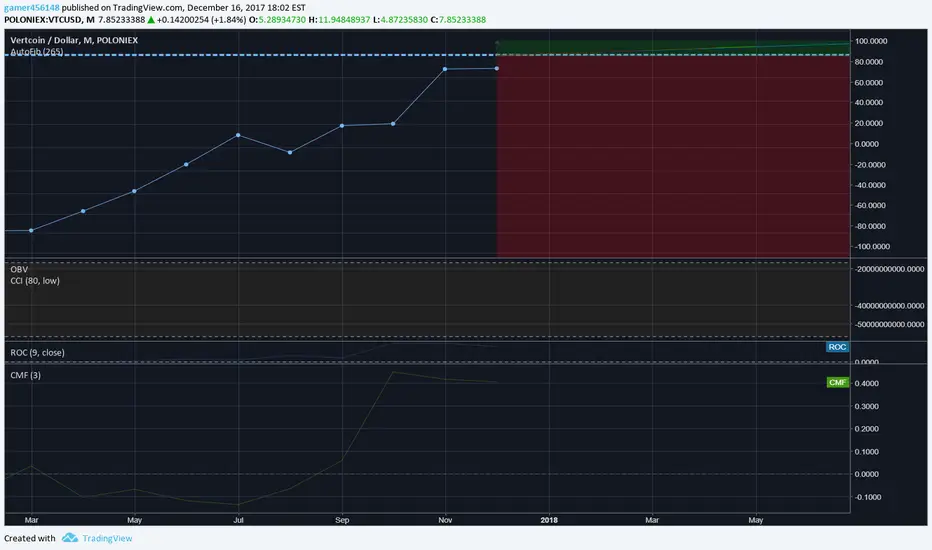
Task: Open the TradingView link in the footer
Action: 107,538
